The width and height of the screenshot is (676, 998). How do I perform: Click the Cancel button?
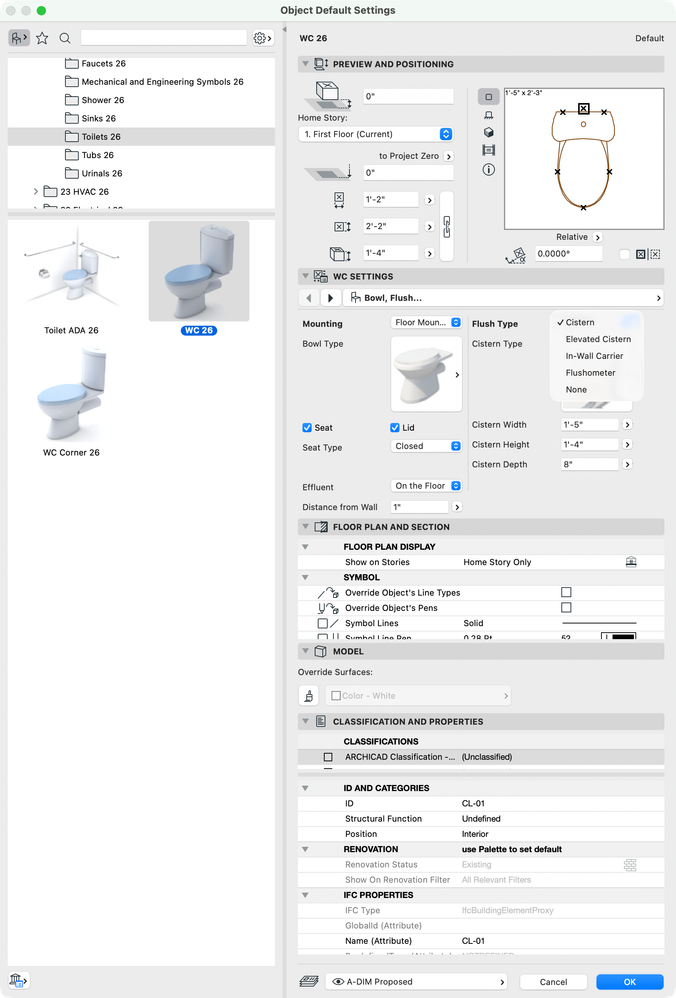tap(553, 981)
